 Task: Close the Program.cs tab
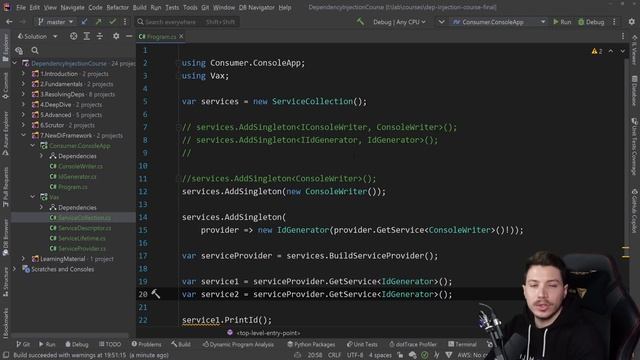point(181,37)
